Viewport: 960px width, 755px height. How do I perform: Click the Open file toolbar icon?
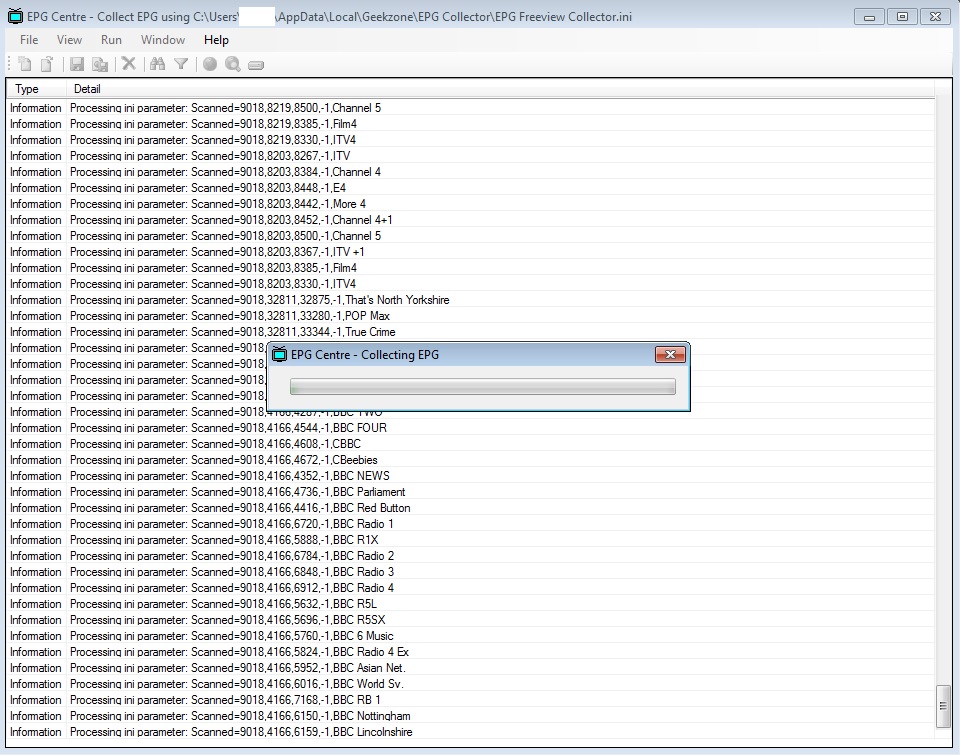pyautogui.click(x=46, y=64)
